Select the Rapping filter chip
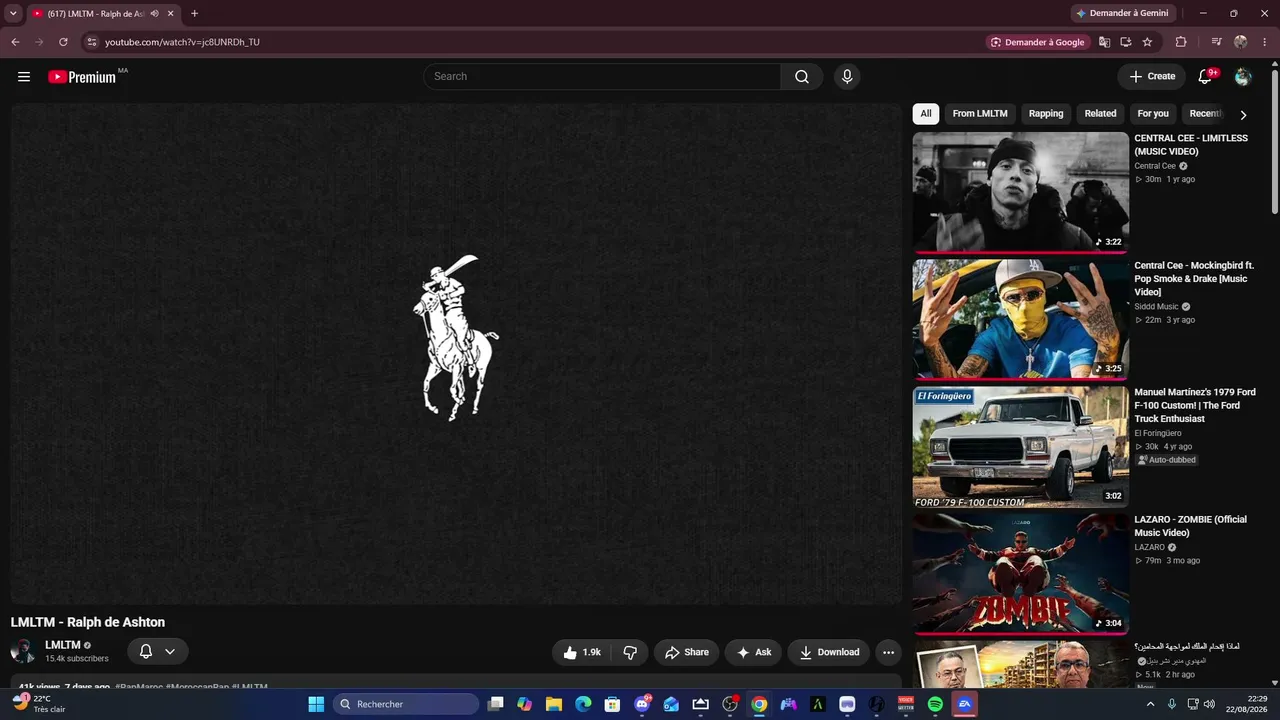This screenshot has width=1280, height=720. click(1046, 114)
